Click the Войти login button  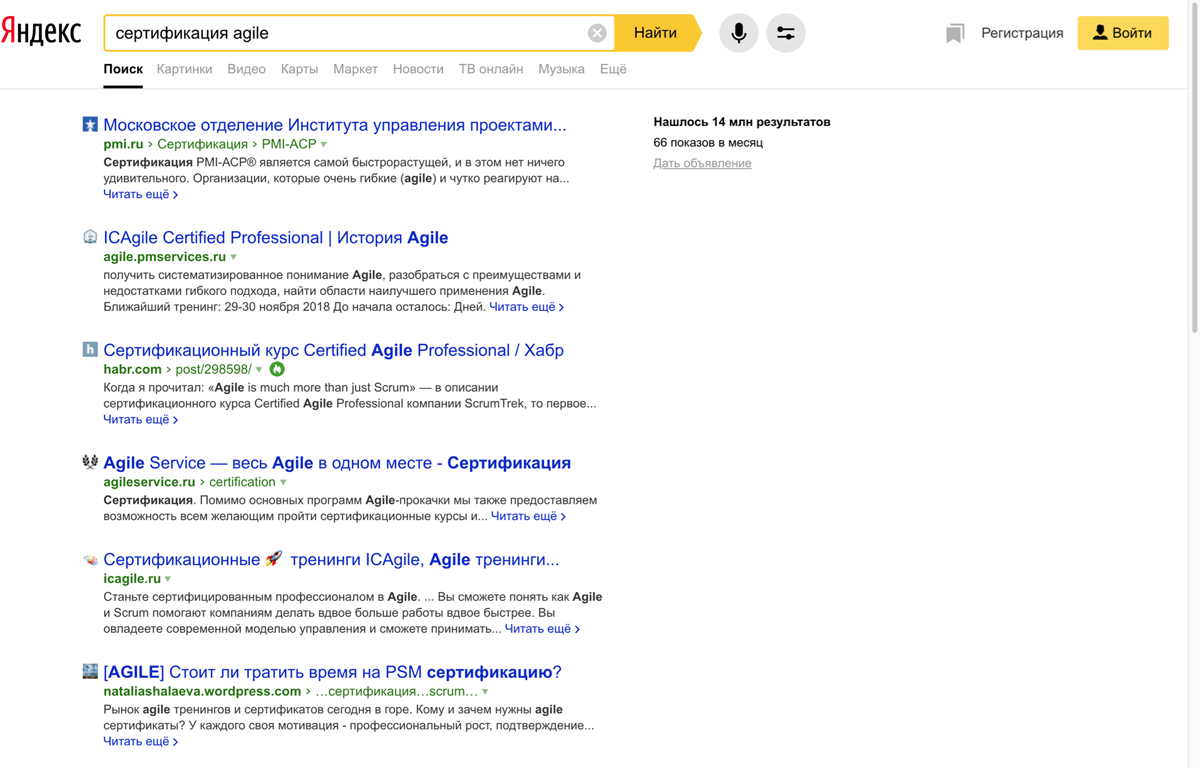(1122, 33)
